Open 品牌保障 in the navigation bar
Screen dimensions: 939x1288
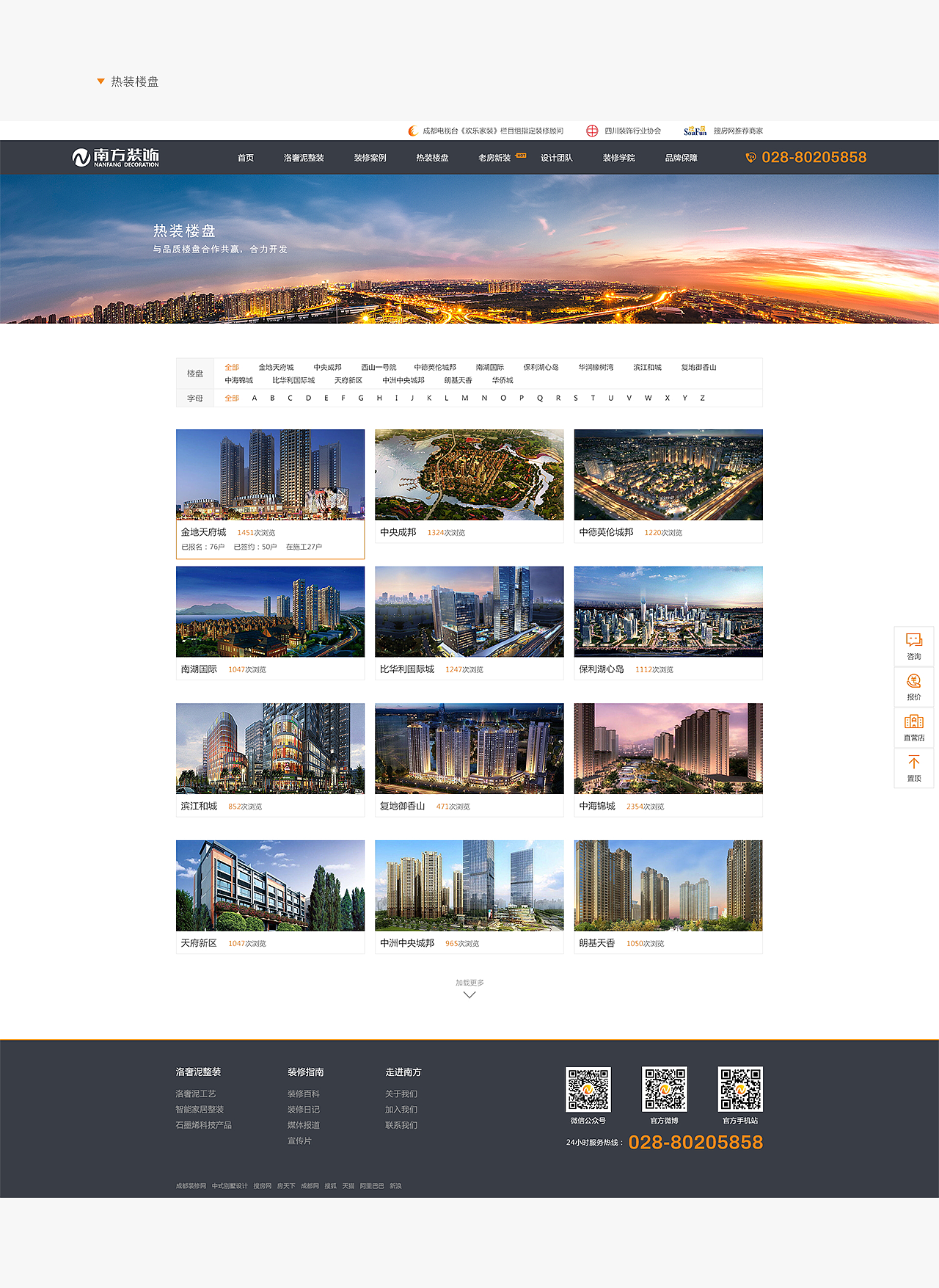[x=682, y=158]
